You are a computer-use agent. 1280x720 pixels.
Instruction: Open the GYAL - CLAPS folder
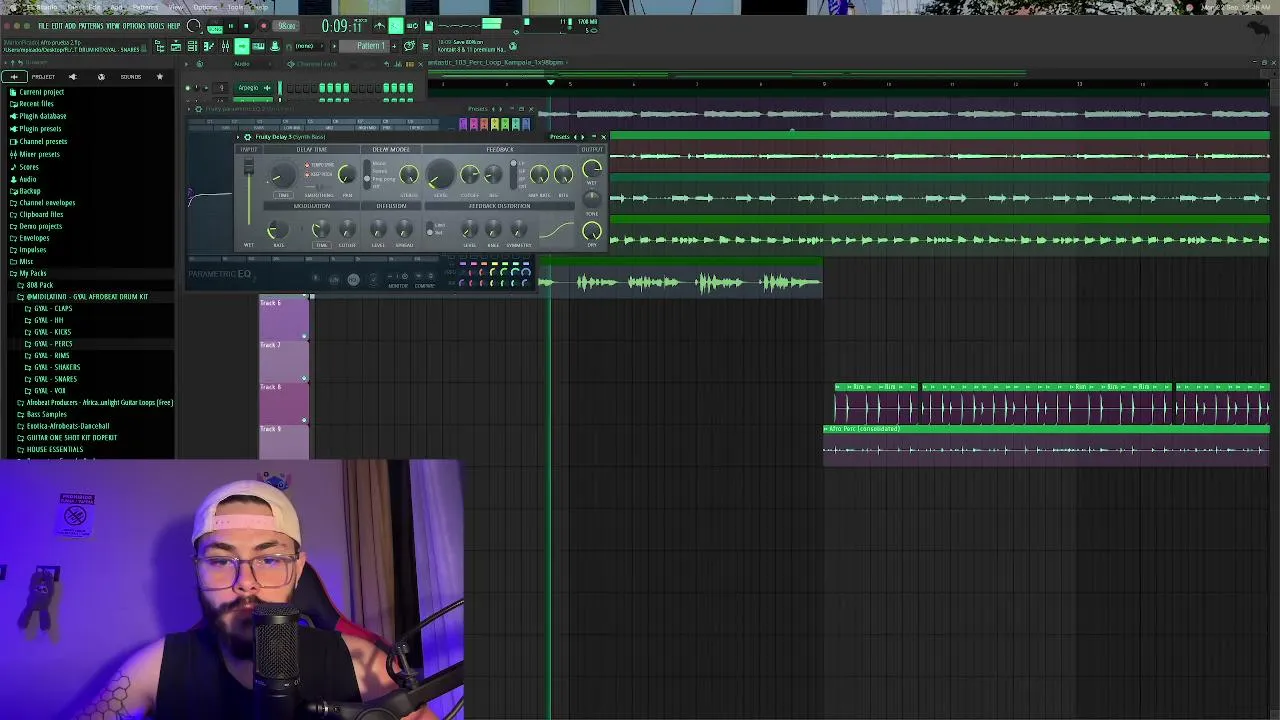pyautogui.click(x=53, y=309)
